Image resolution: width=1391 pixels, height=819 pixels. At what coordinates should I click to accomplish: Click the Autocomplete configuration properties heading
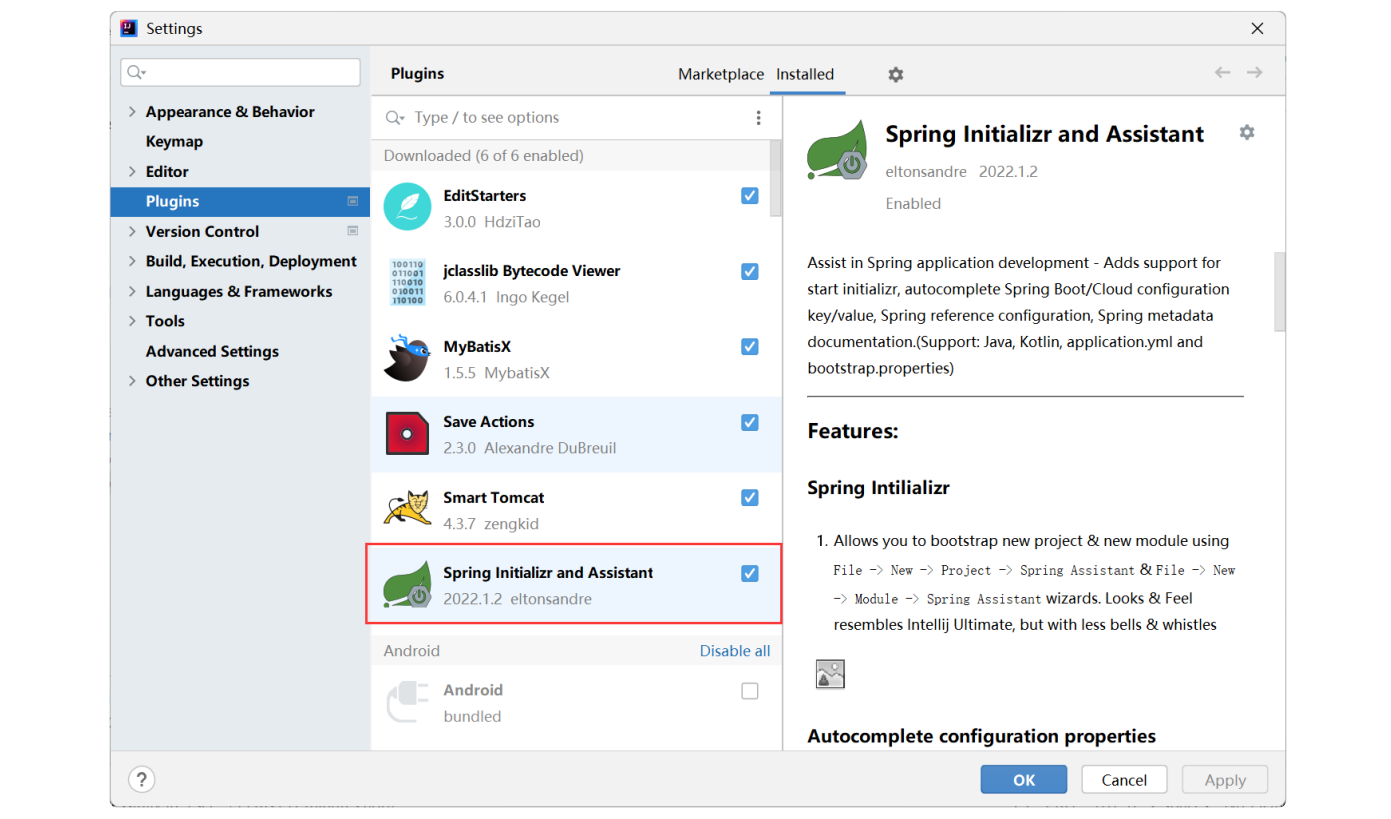[982, 736]
